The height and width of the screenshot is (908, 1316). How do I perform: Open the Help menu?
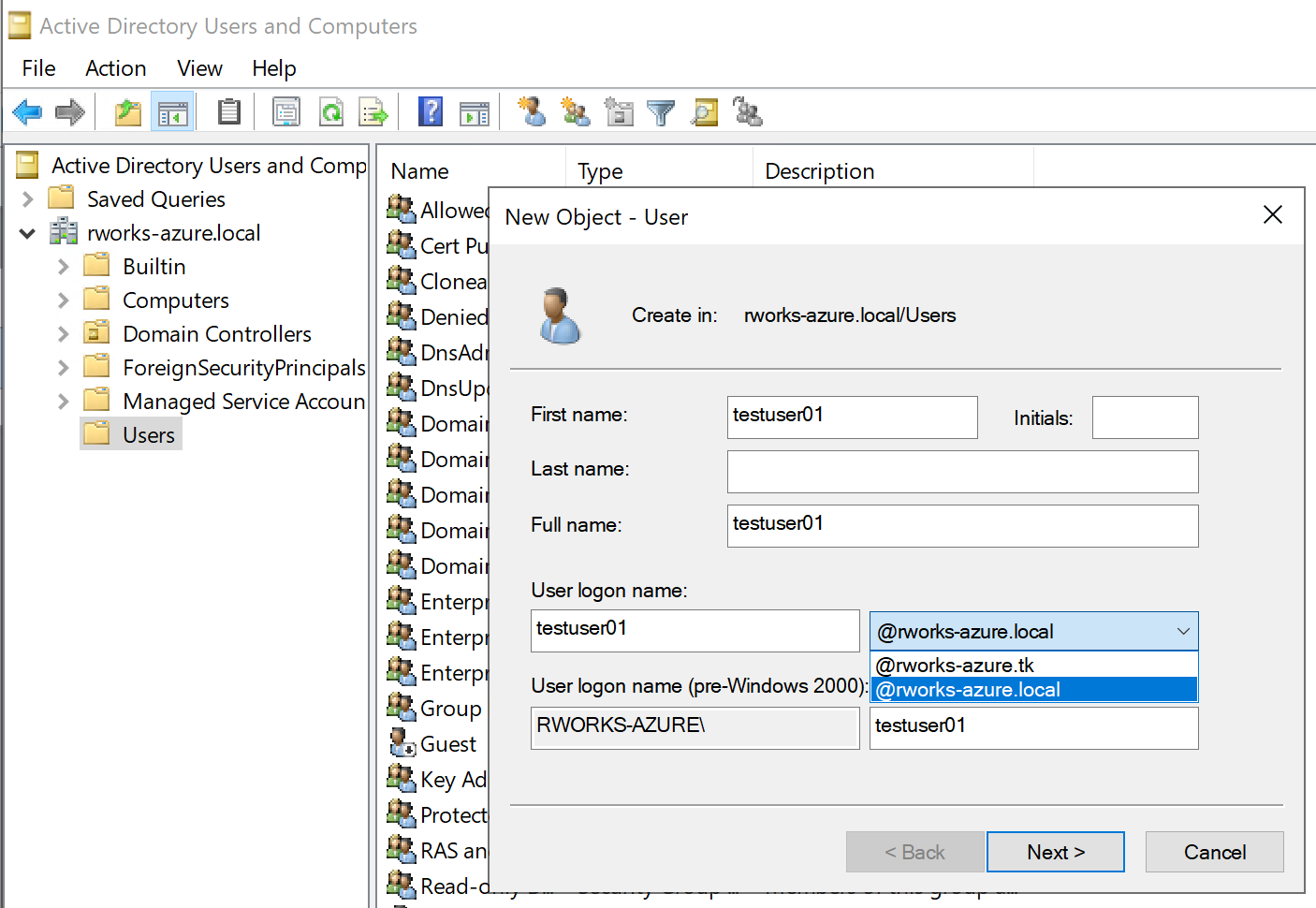pos(274,68)
